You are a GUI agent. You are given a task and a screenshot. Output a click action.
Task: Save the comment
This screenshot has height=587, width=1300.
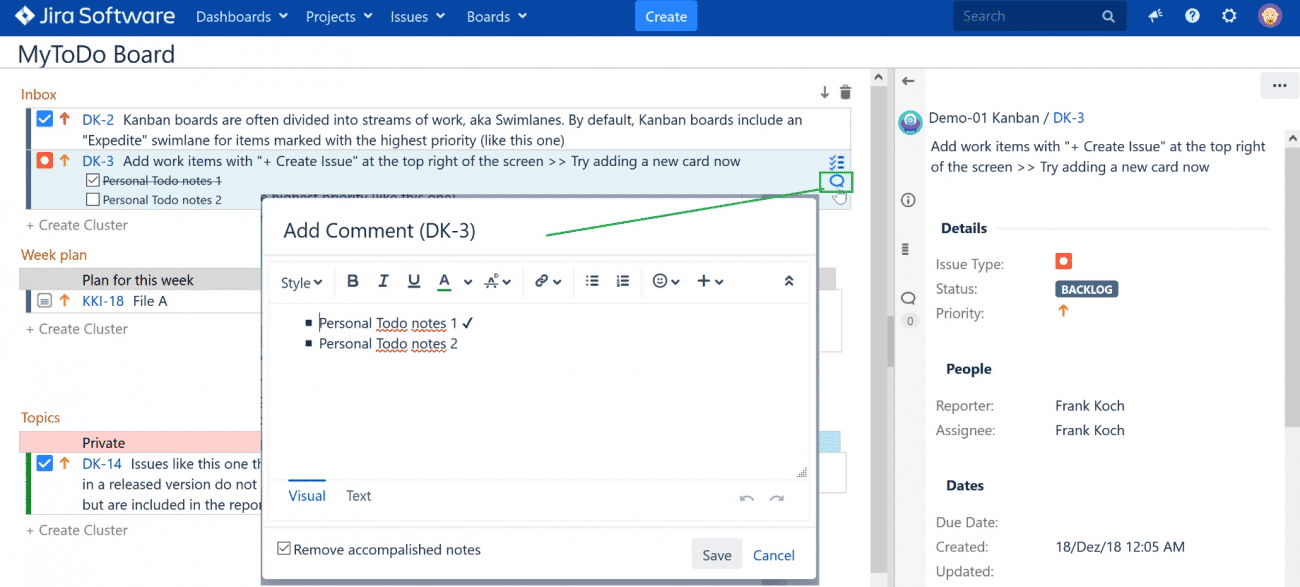pyautogui.click(x=717, y=555)
